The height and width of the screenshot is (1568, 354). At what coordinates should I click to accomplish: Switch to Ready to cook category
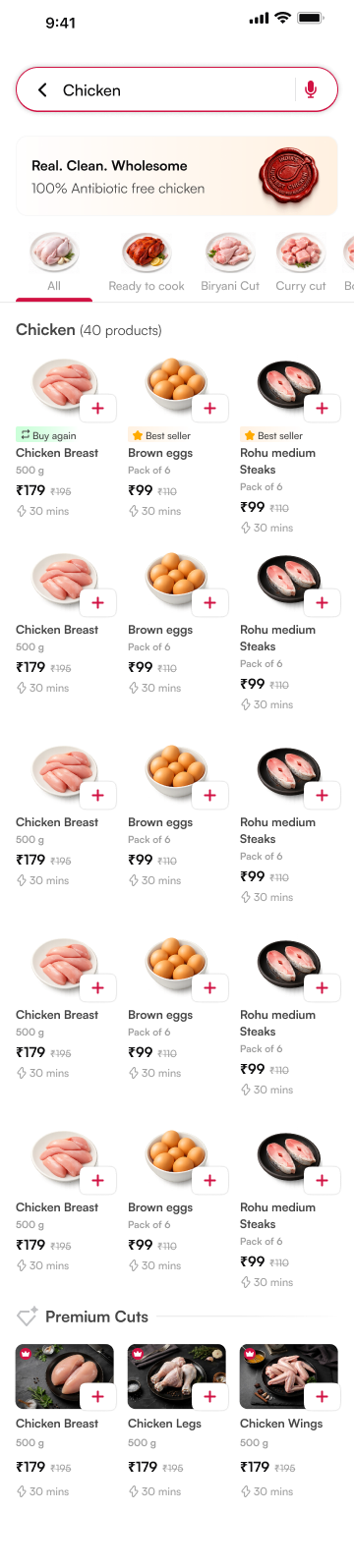pos(147,263)
